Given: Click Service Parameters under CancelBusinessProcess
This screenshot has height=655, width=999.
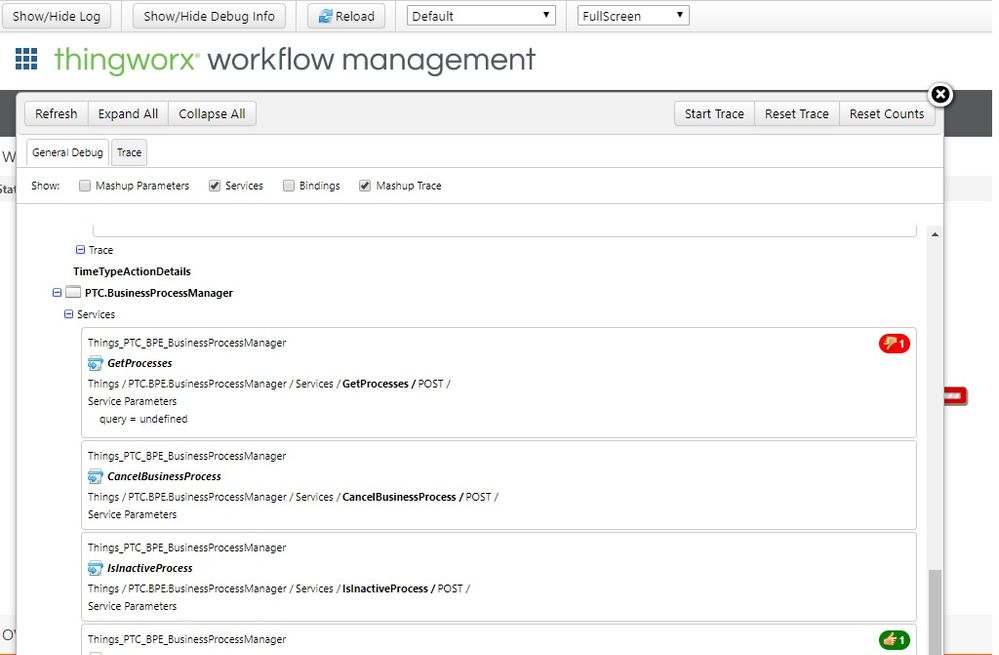Looking at the screenshot, I should [x=132, y=514].
